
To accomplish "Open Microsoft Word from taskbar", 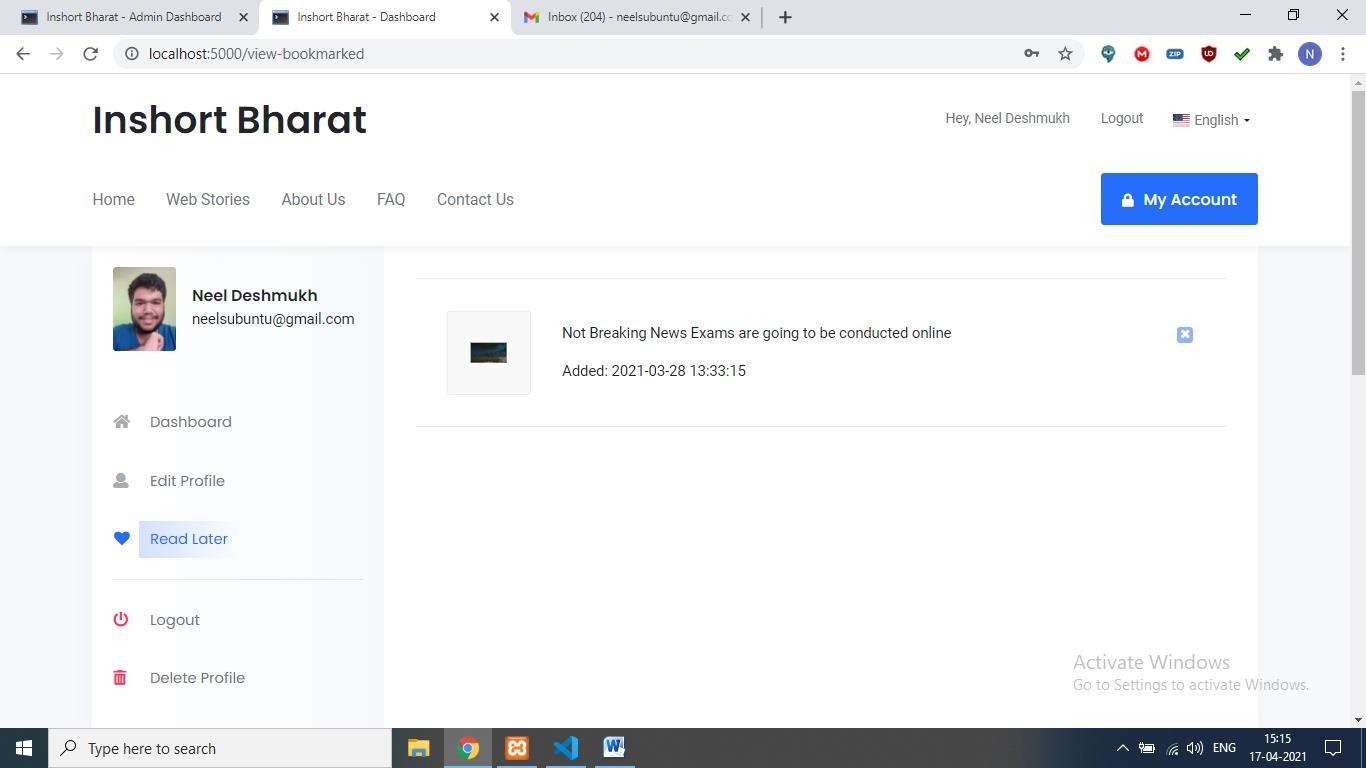I will [614, 748].
